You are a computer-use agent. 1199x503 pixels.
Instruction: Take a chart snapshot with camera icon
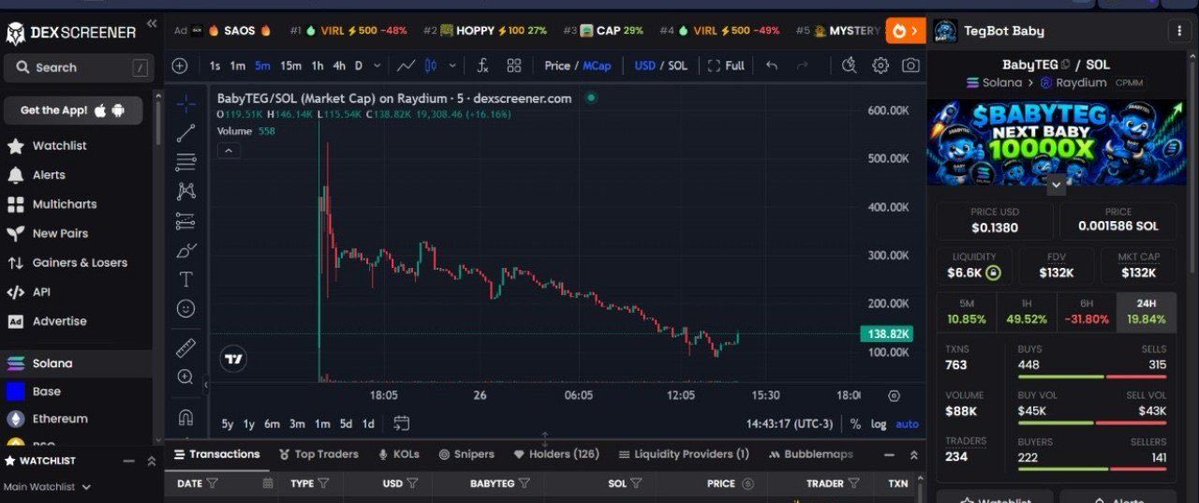click(911, 66)
